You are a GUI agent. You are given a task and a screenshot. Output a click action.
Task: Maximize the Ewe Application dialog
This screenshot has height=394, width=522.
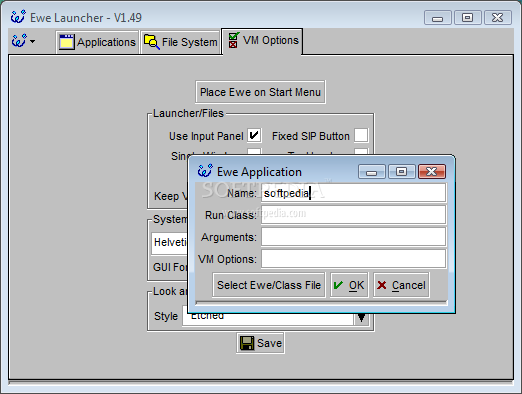click(x=402, y=172)
